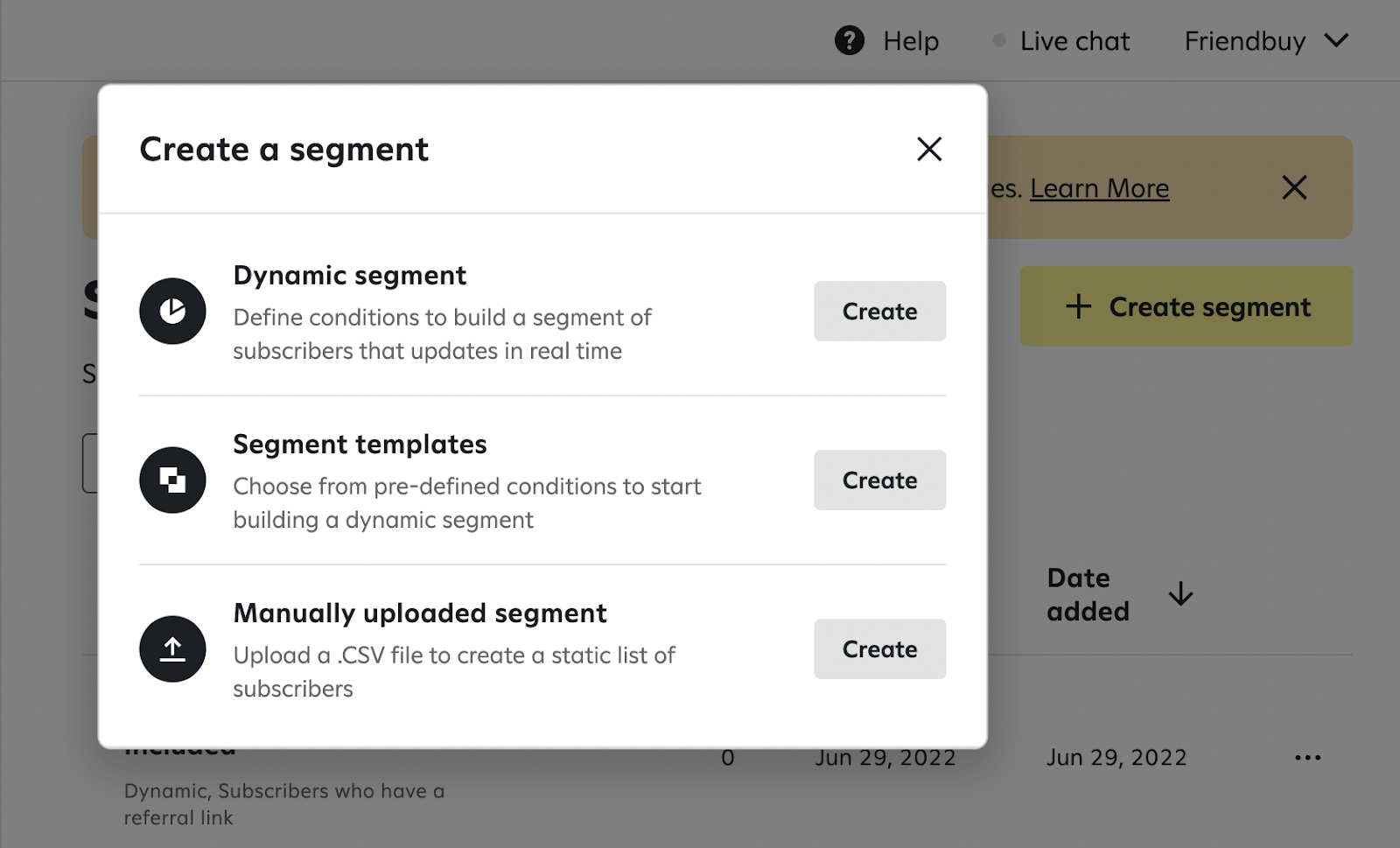This screenshot has height=848, width=1400.
Task: Click the Segment templates overlapping squares icon
Action: (x=172, y=480)
